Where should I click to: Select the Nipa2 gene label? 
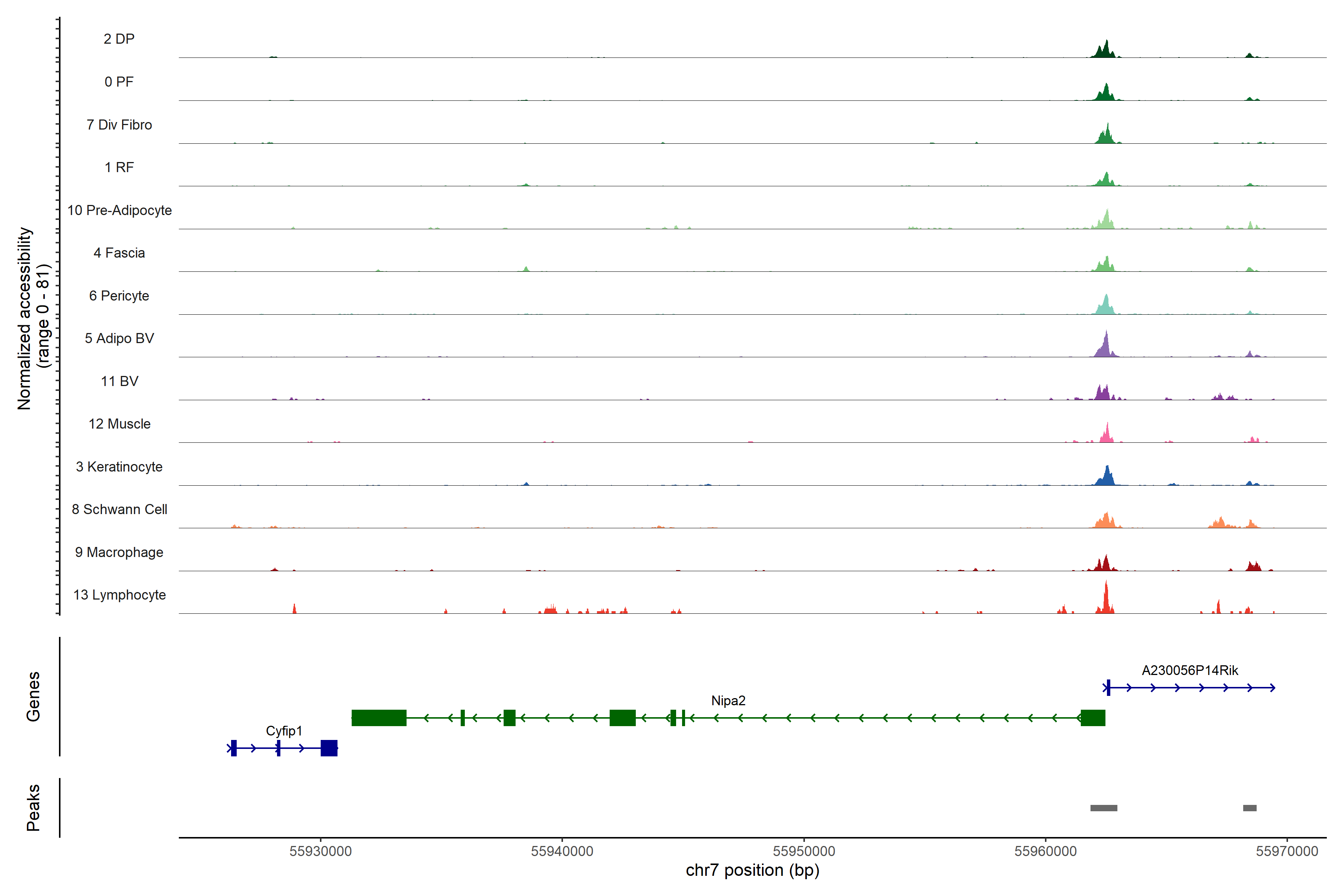point(728,701)
